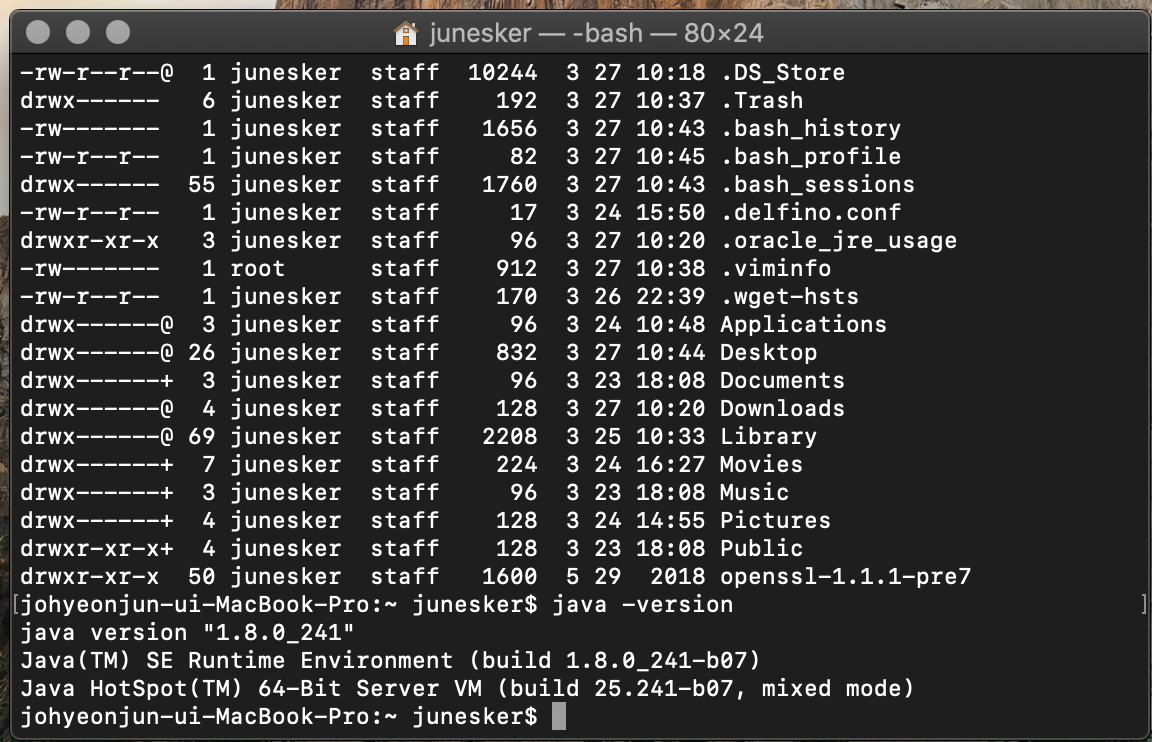Image resolution: width=1152 pixels, height=742 pixels.
Task: Click the 'Applications' directory name
Action: tap(804, 325)
